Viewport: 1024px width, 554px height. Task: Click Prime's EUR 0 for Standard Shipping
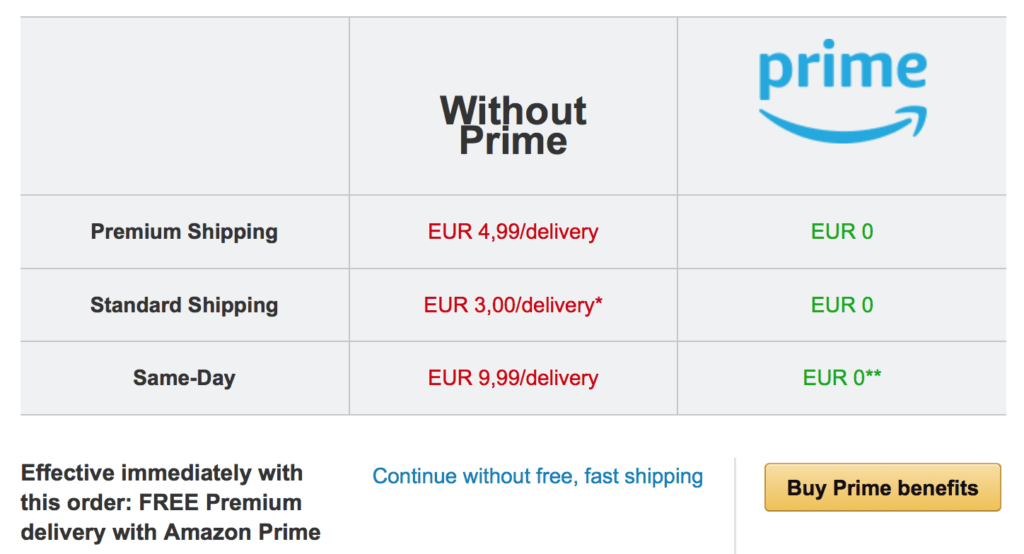(x=842, y=305)
